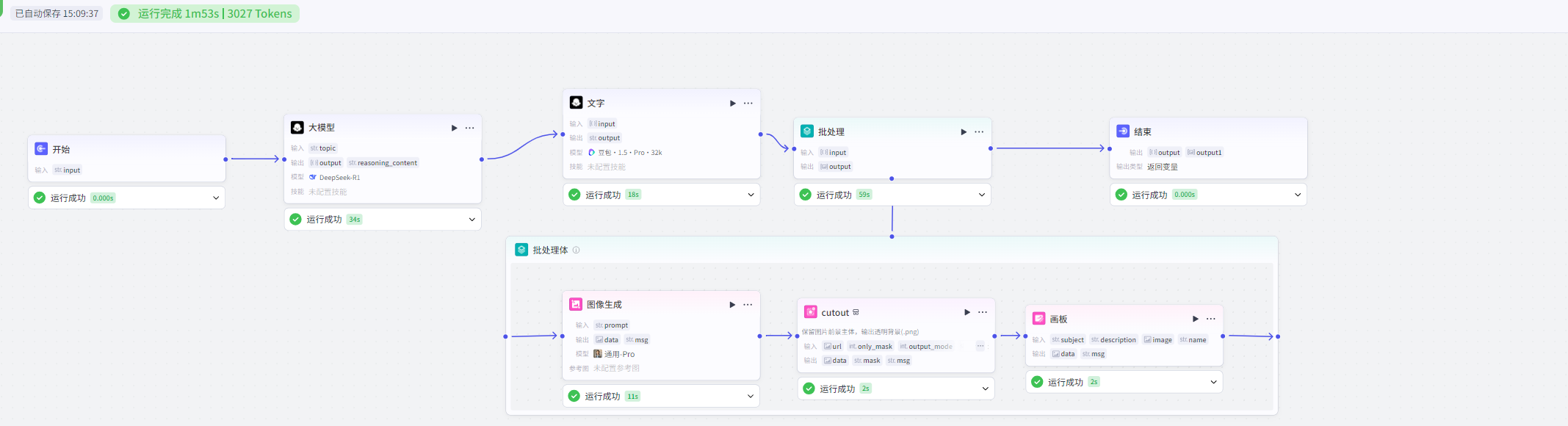Click the output1 tag in 结束 node

click(x=1204, y=153)
